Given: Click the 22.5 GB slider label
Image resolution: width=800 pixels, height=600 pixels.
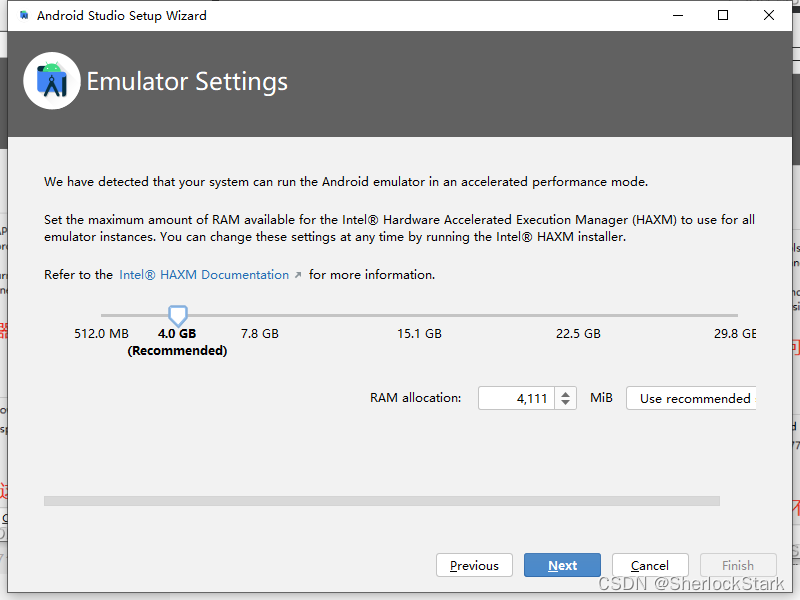Looking at the screenshot, I should coord(578,334).
